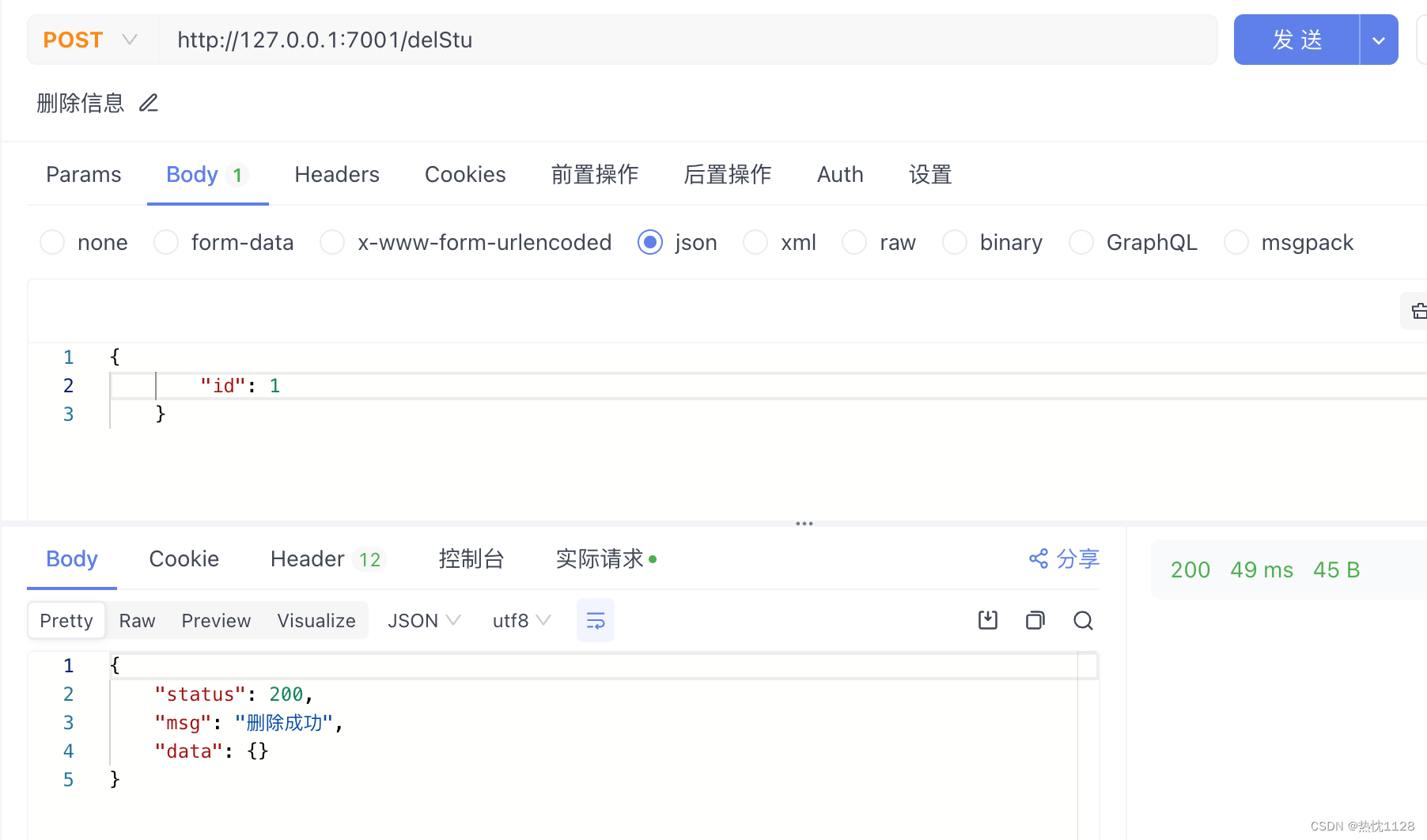Click the 45 B response size

tap(1337, 569)
